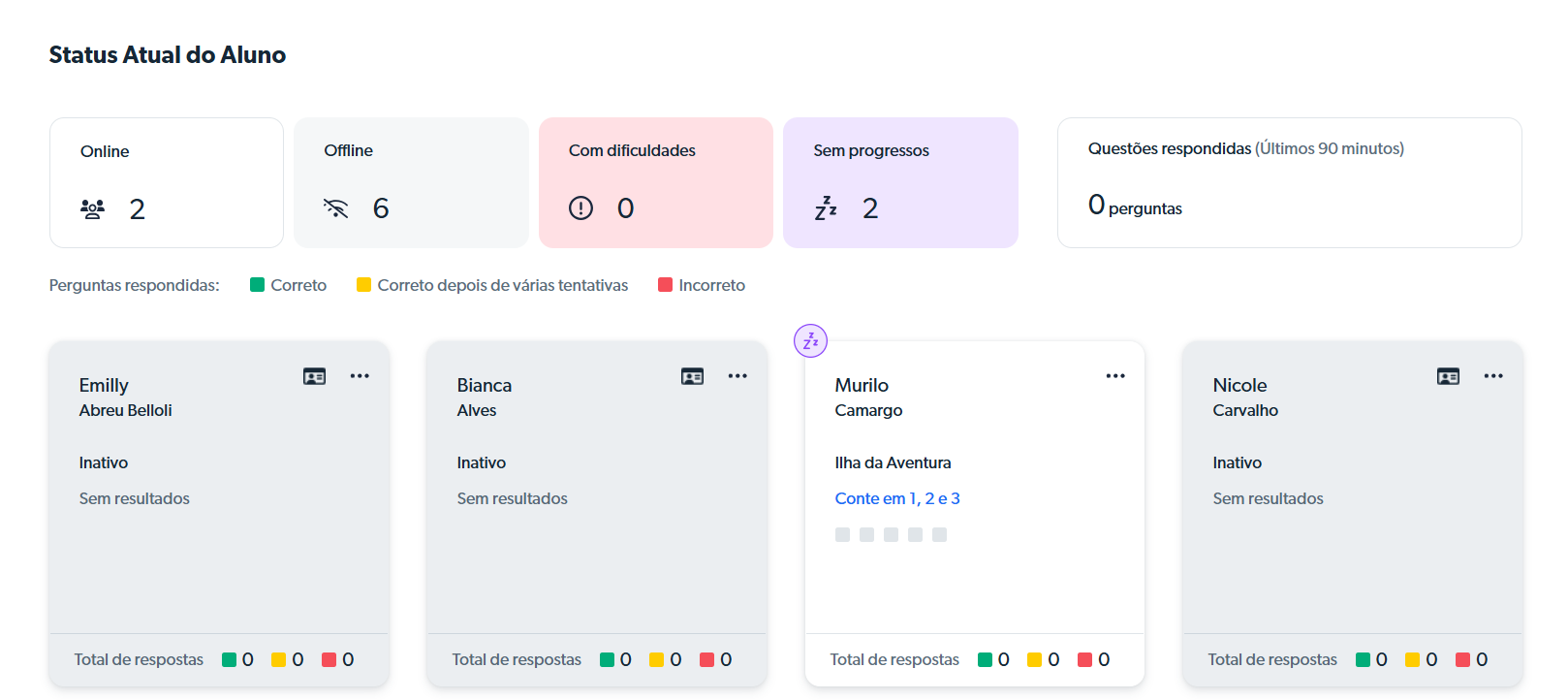
Task: Click the red Incorreto legend swatch
Action: [666, 285]
